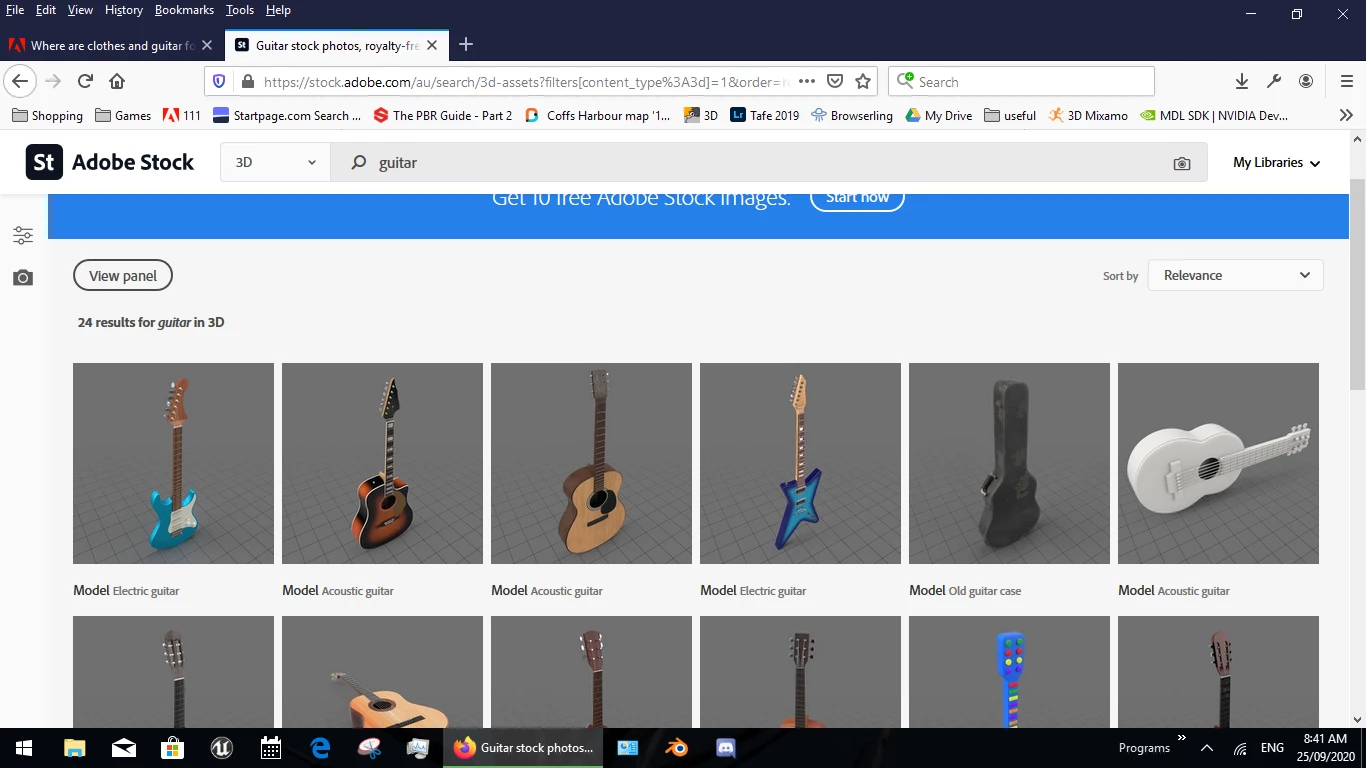Open the Firefox account avatar icon

[x=1306, y=81]
